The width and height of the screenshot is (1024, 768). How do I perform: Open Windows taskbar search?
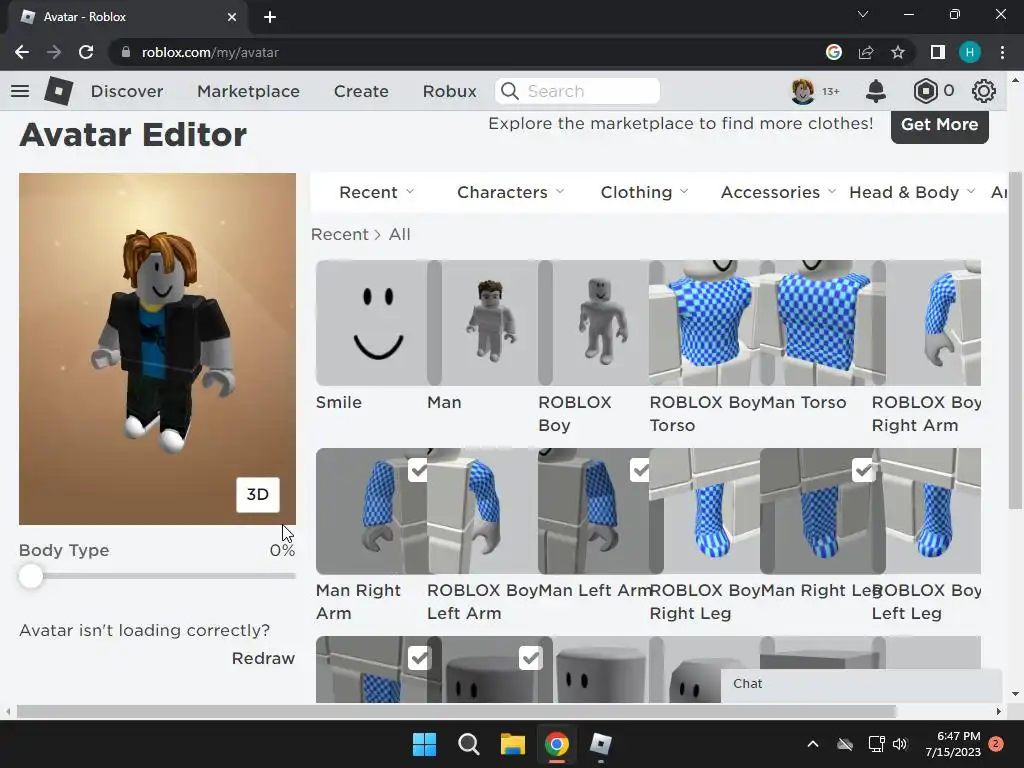tap(468, 744)
